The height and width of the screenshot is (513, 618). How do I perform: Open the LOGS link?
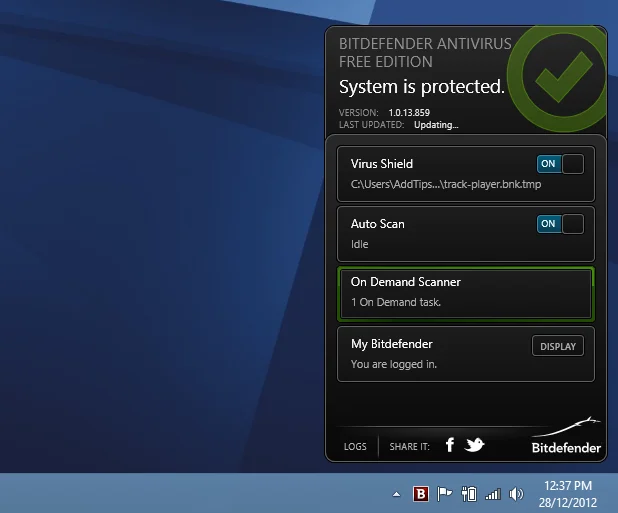pos(355,446)
